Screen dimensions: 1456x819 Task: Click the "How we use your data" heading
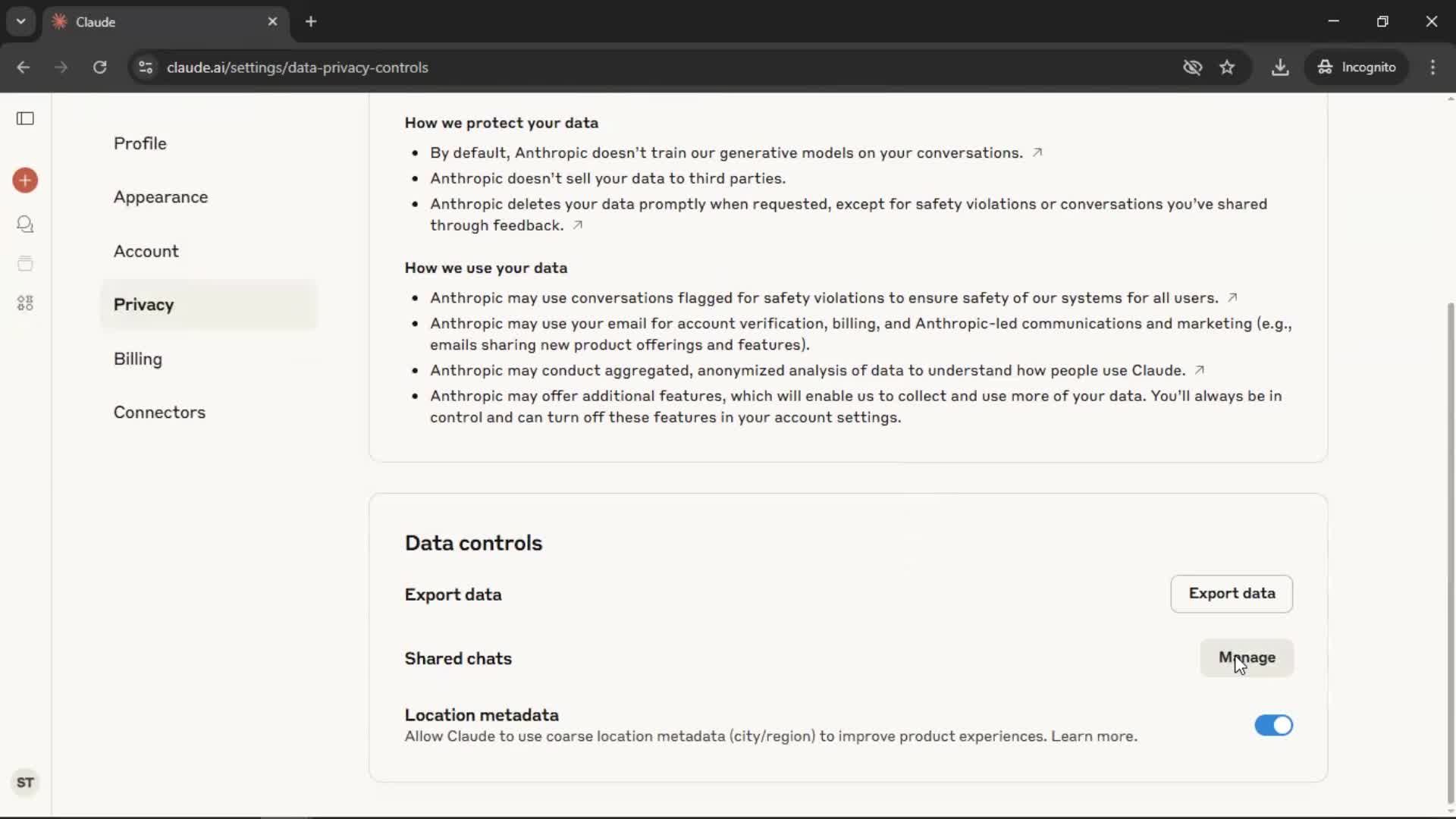485,268
